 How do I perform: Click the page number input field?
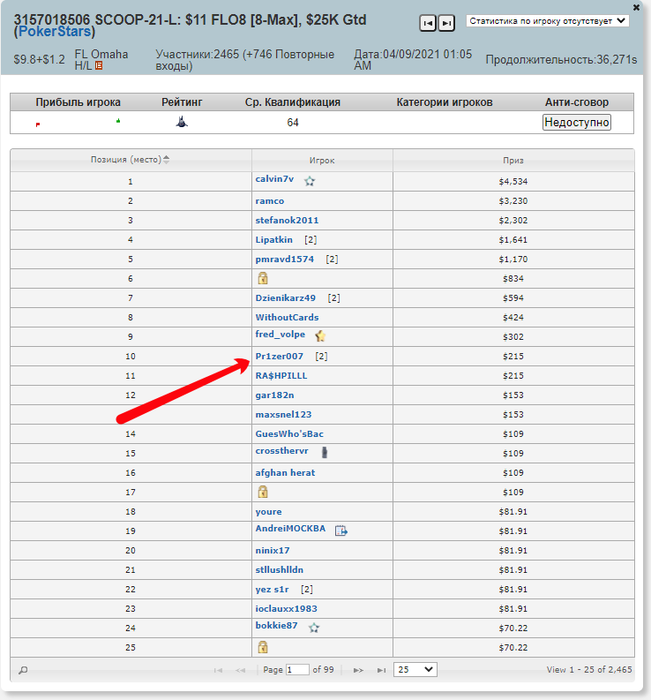(x=297, y=670)
